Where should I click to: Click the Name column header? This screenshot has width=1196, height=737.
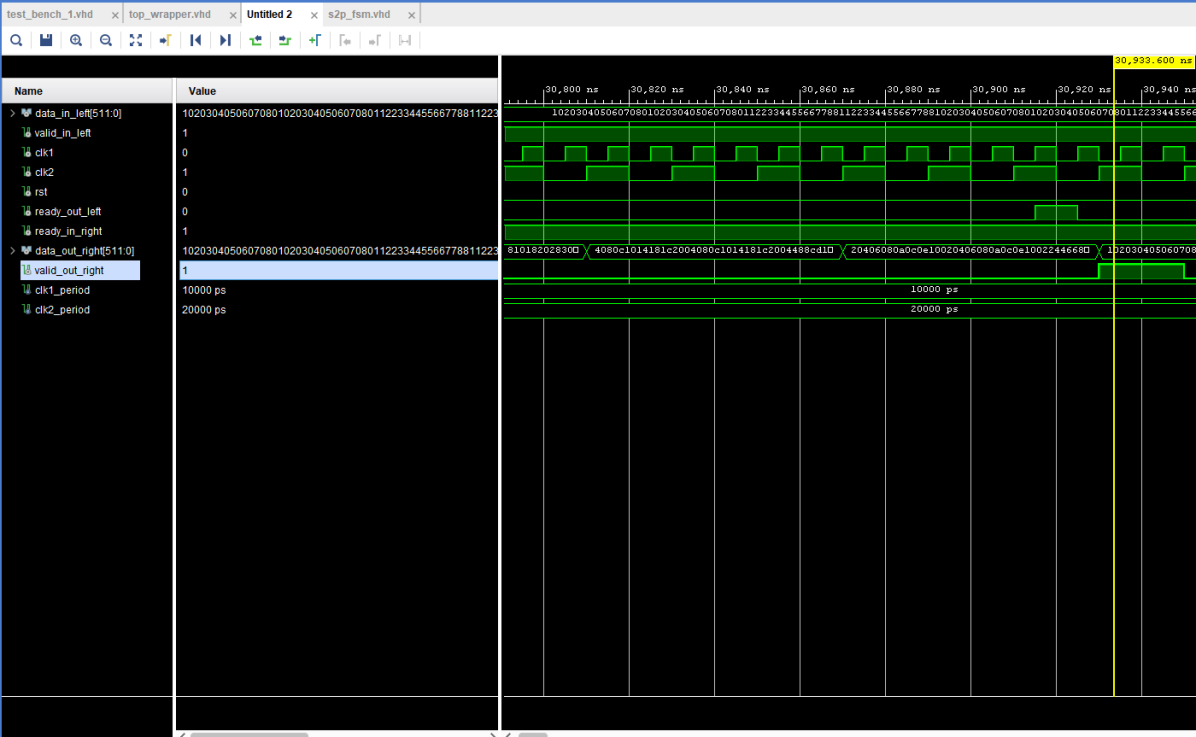87,91
